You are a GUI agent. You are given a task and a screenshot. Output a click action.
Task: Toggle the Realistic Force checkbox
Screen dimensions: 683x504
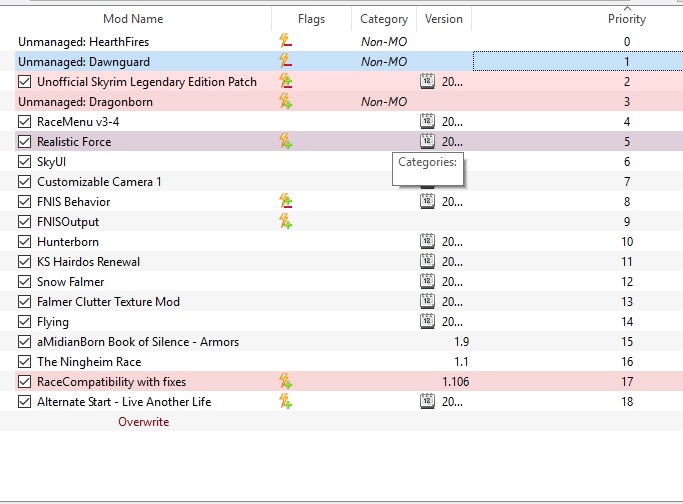click(x=24, y=142)
